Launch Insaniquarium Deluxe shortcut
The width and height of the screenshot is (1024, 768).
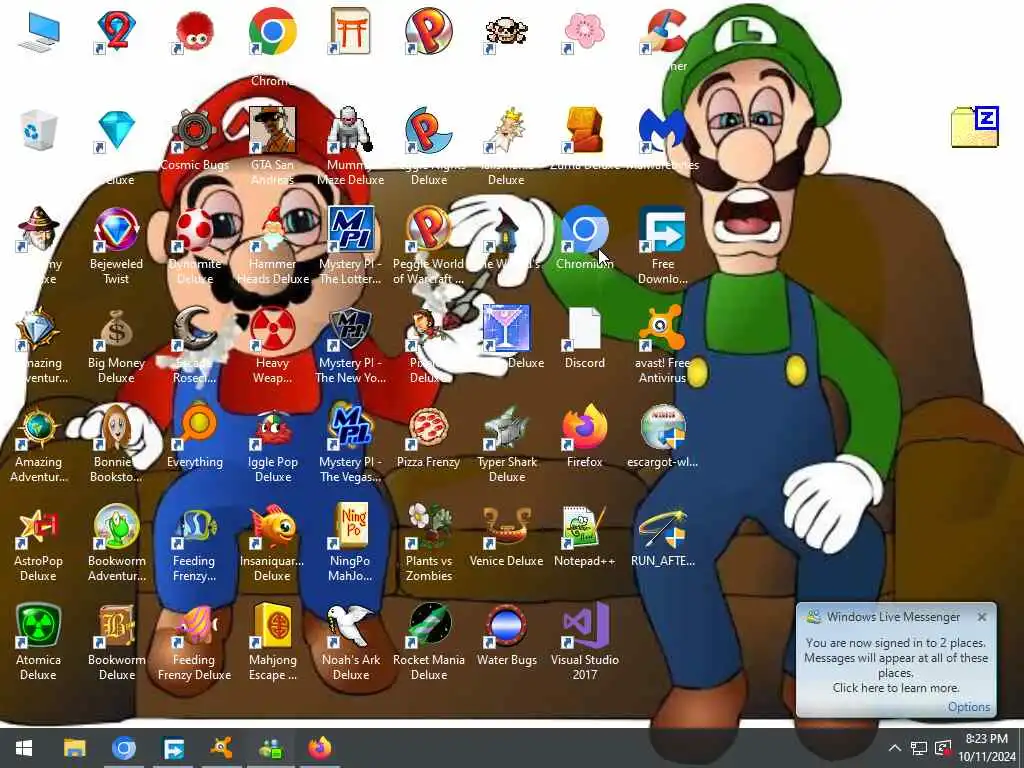click(x=272, y=526)
